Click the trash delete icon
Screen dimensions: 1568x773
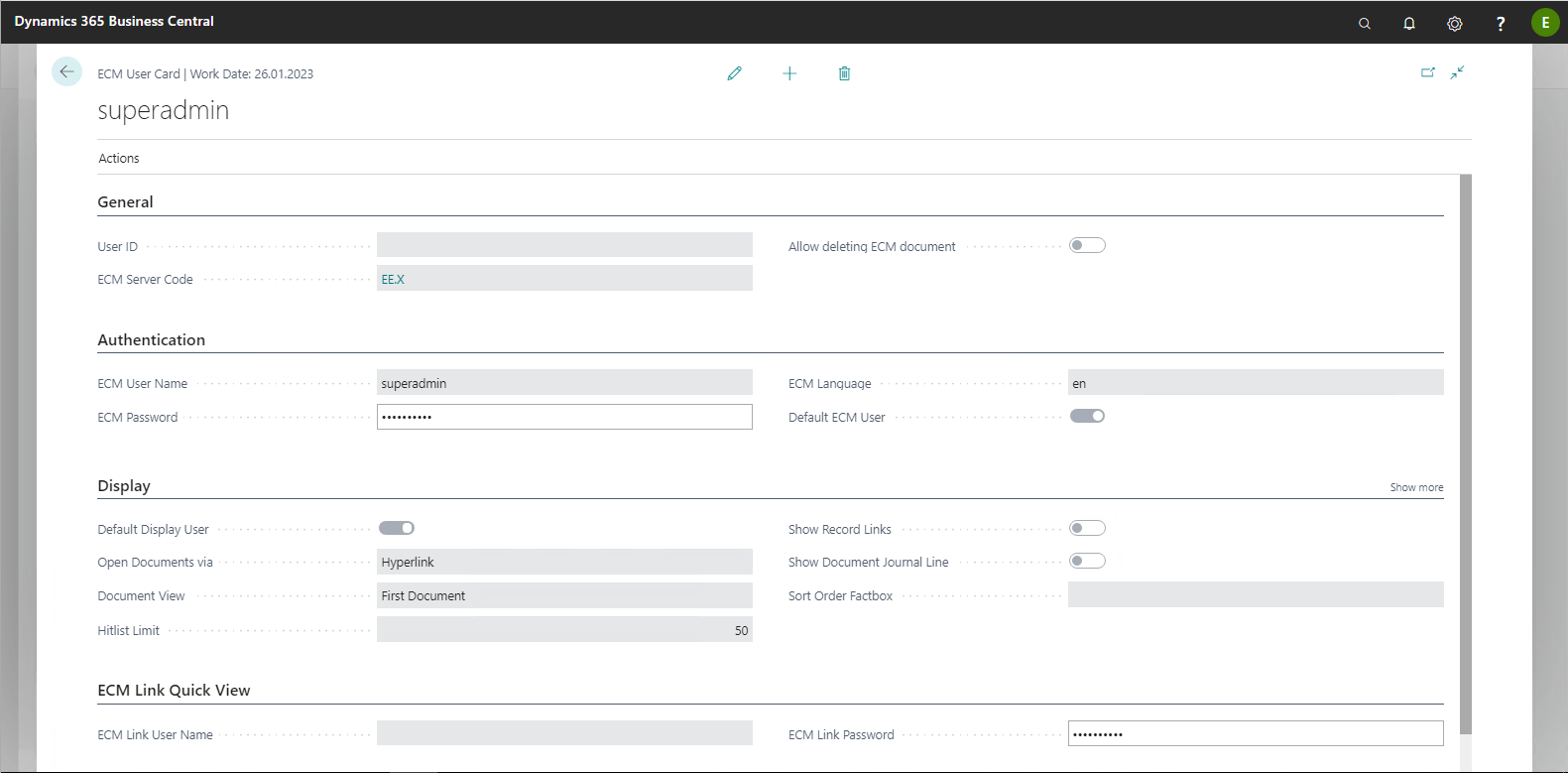844,73
